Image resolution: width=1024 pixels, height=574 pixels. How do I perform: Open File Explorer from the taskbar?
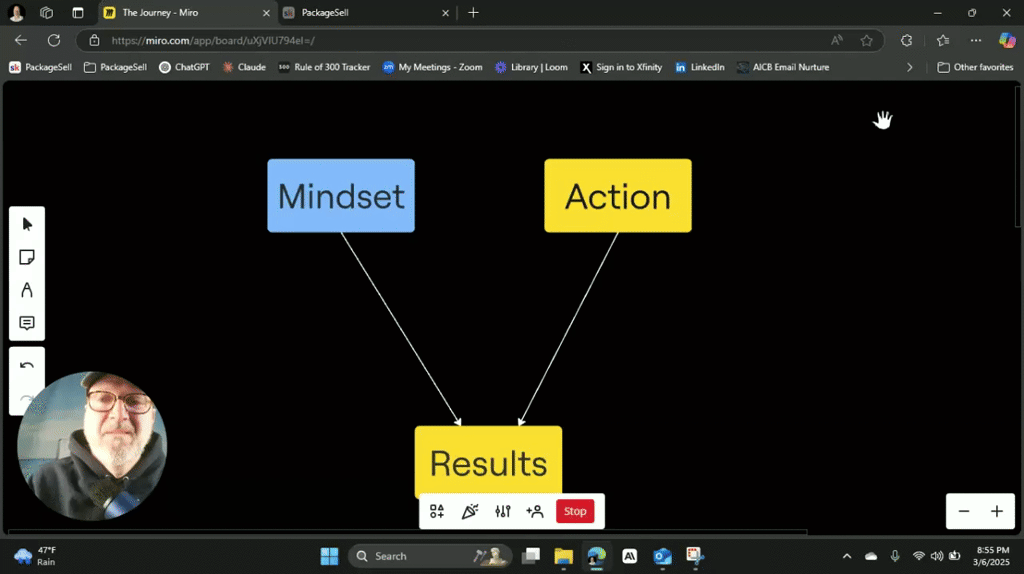coord(564,556)
